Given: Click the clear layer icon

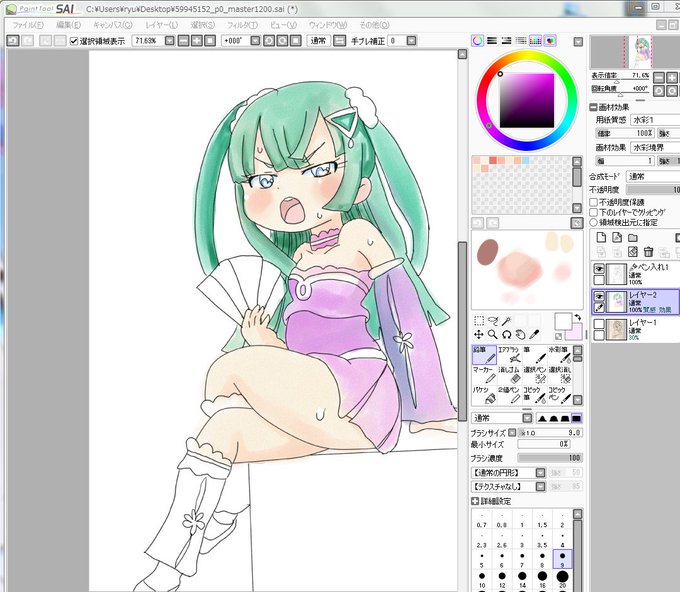Looking at the screenshot, I should click(x=633, y=252).
